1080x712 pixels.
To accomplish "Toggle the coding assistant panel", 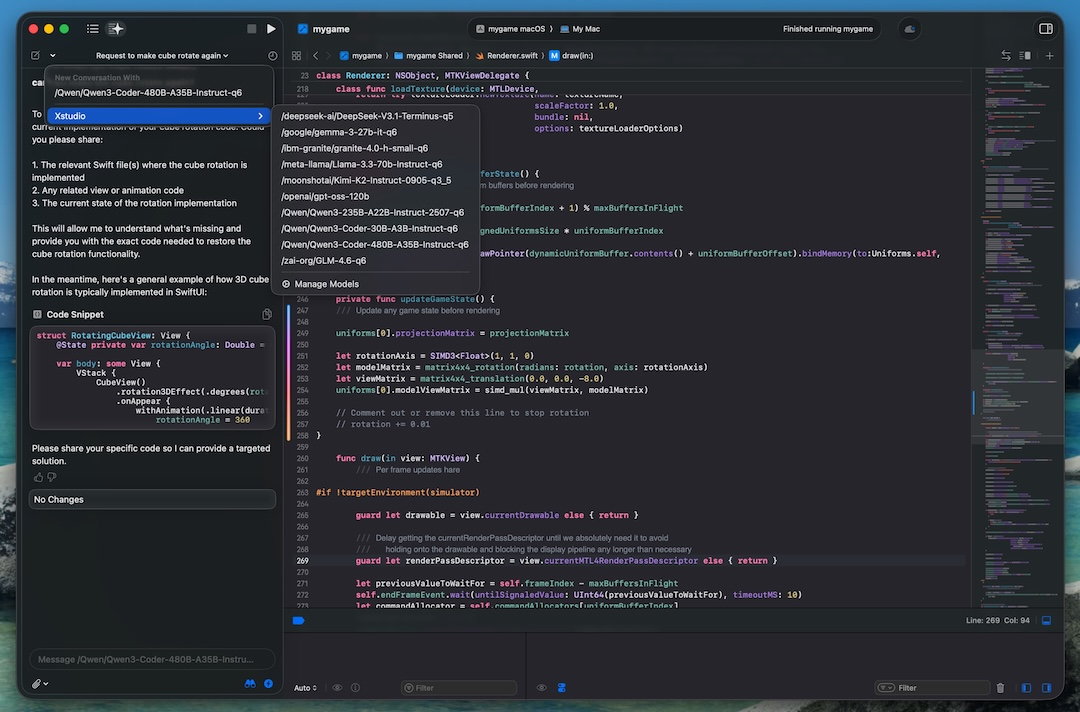I will click(116, 28).
